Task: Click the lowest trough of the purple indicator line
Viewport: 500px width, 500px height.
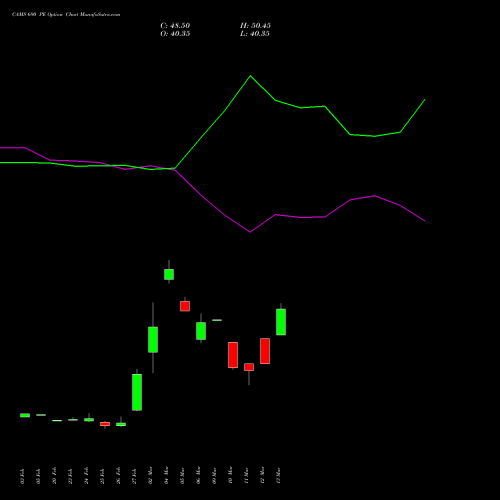Action: (250, 232)
